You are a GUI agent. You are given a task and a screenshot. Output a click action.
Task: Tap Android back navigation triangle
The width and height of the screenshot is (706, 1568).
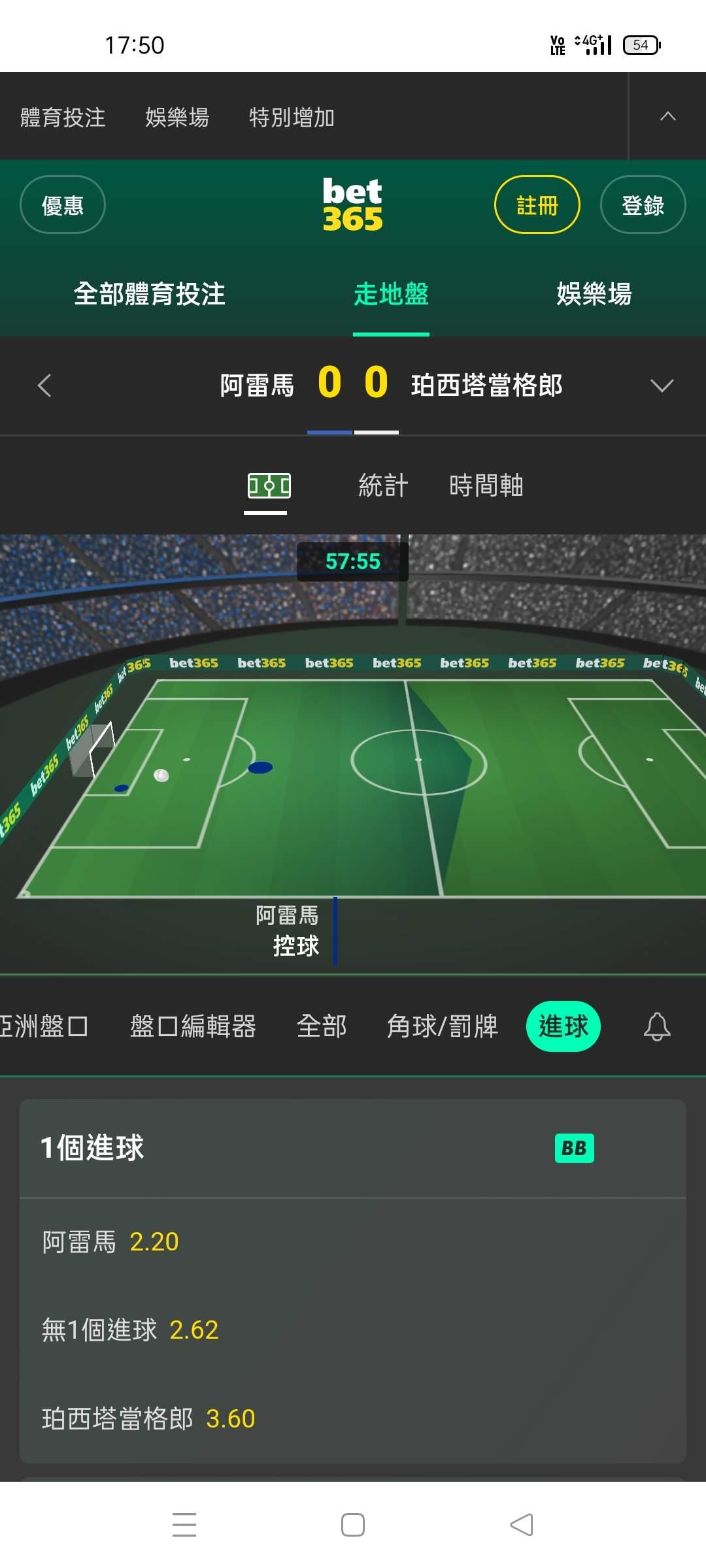tap(522, 1525)
